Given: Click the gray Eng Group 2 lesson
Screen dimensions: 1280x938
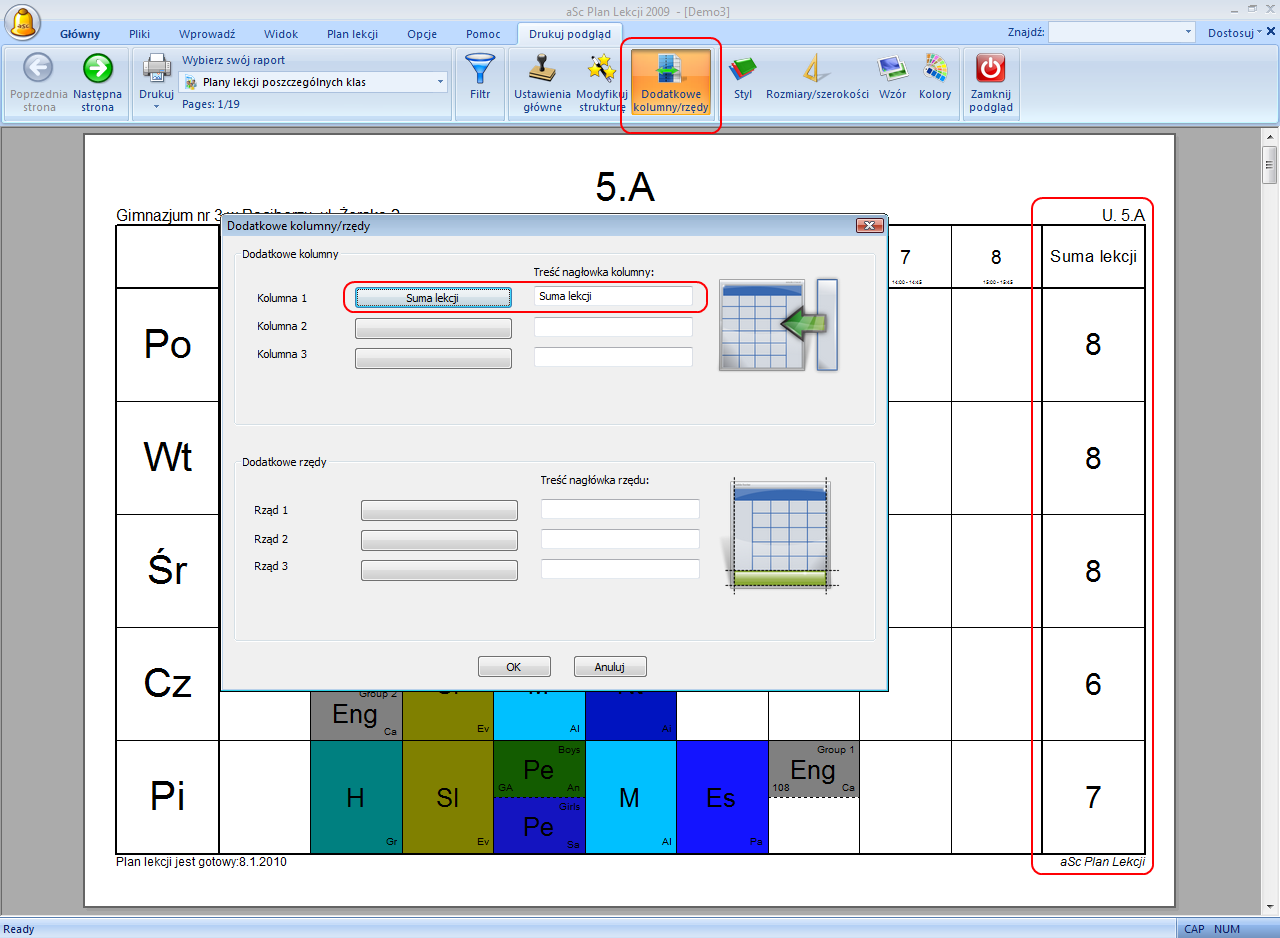Looking at the screenshot, I should coord(356,714).
